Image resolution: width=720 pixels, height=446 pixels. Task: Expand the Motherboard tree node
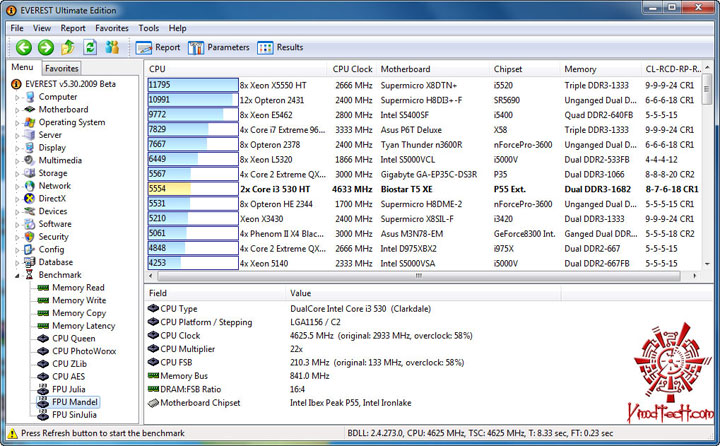click(17, 110)
